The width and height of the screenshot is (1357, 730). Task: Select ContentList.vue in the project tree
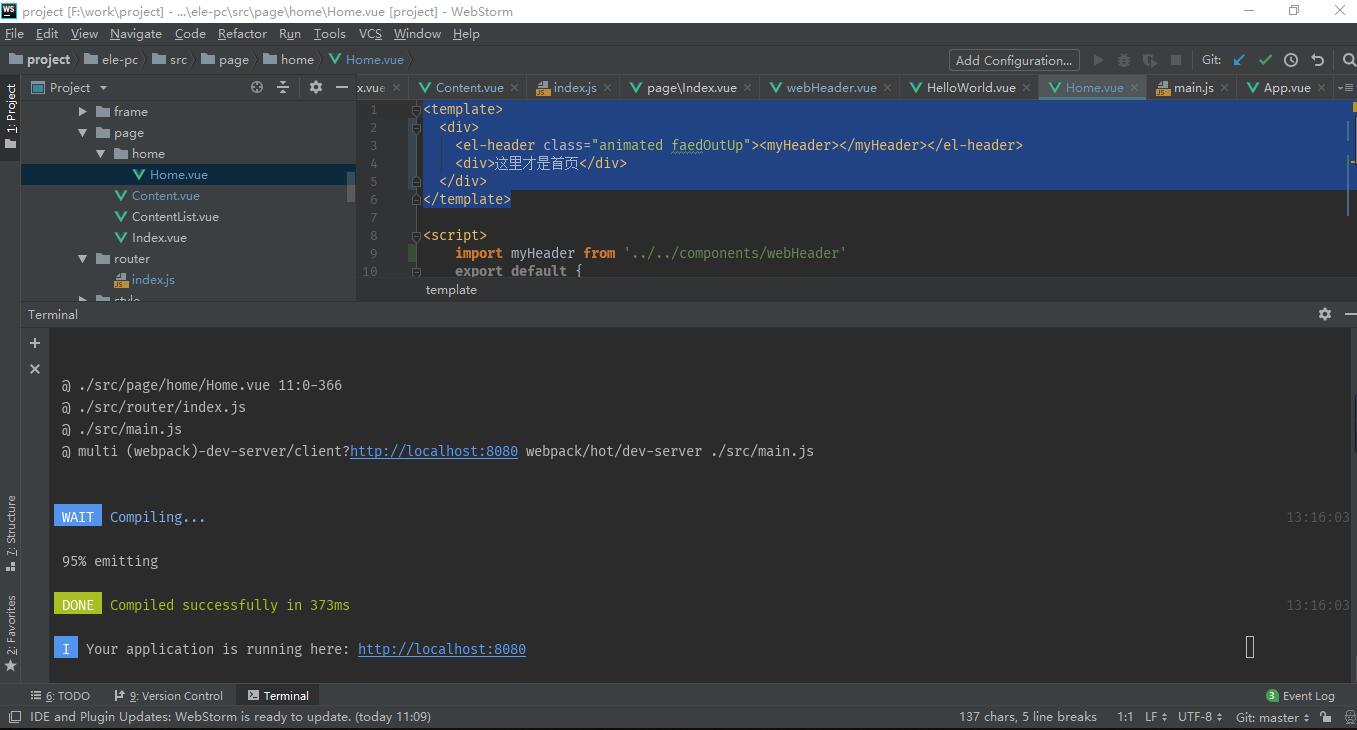pos(174,217)
